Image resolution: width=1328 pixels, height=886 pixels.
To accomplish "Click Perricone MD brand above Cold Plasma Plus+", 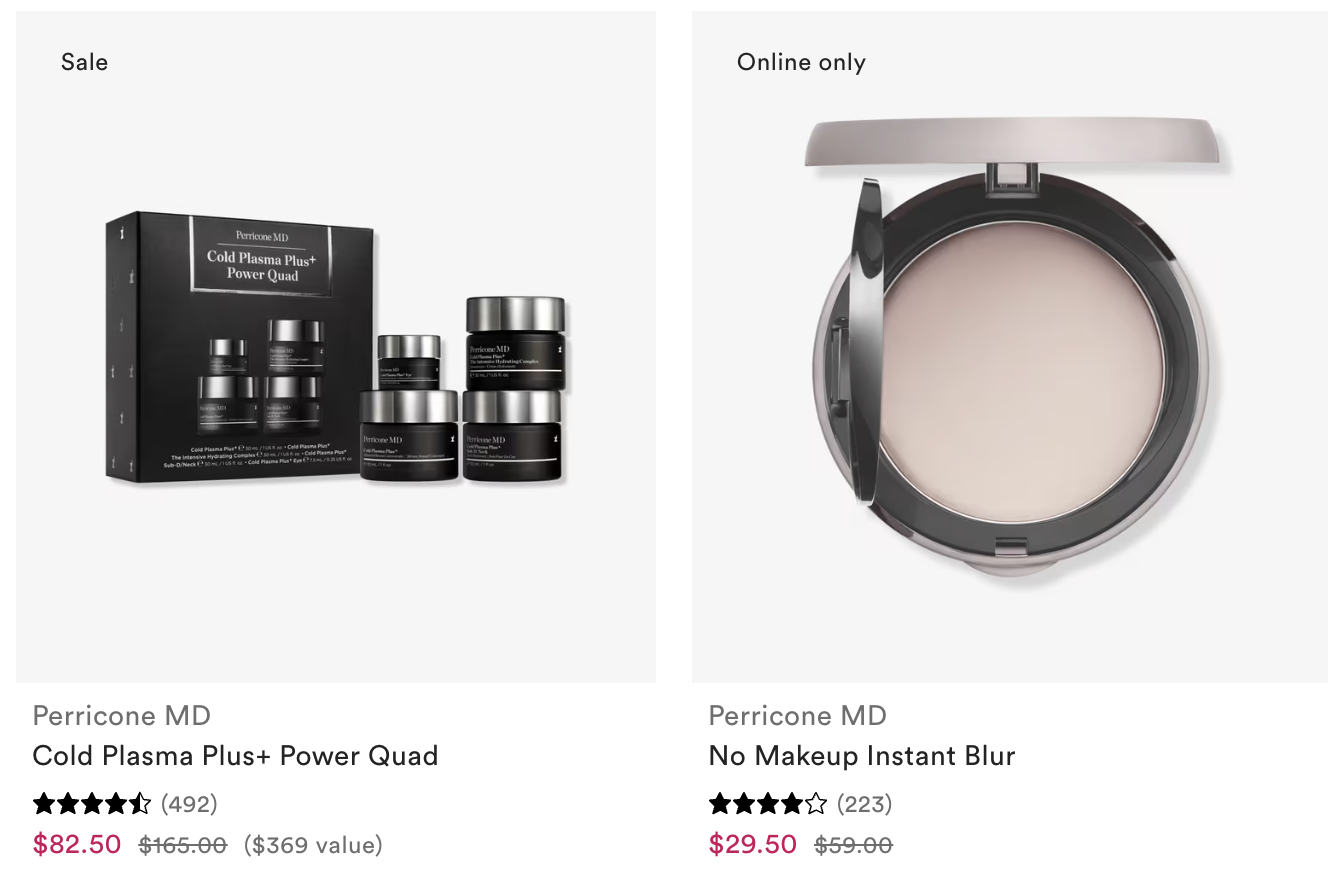I will coord(122,716).
